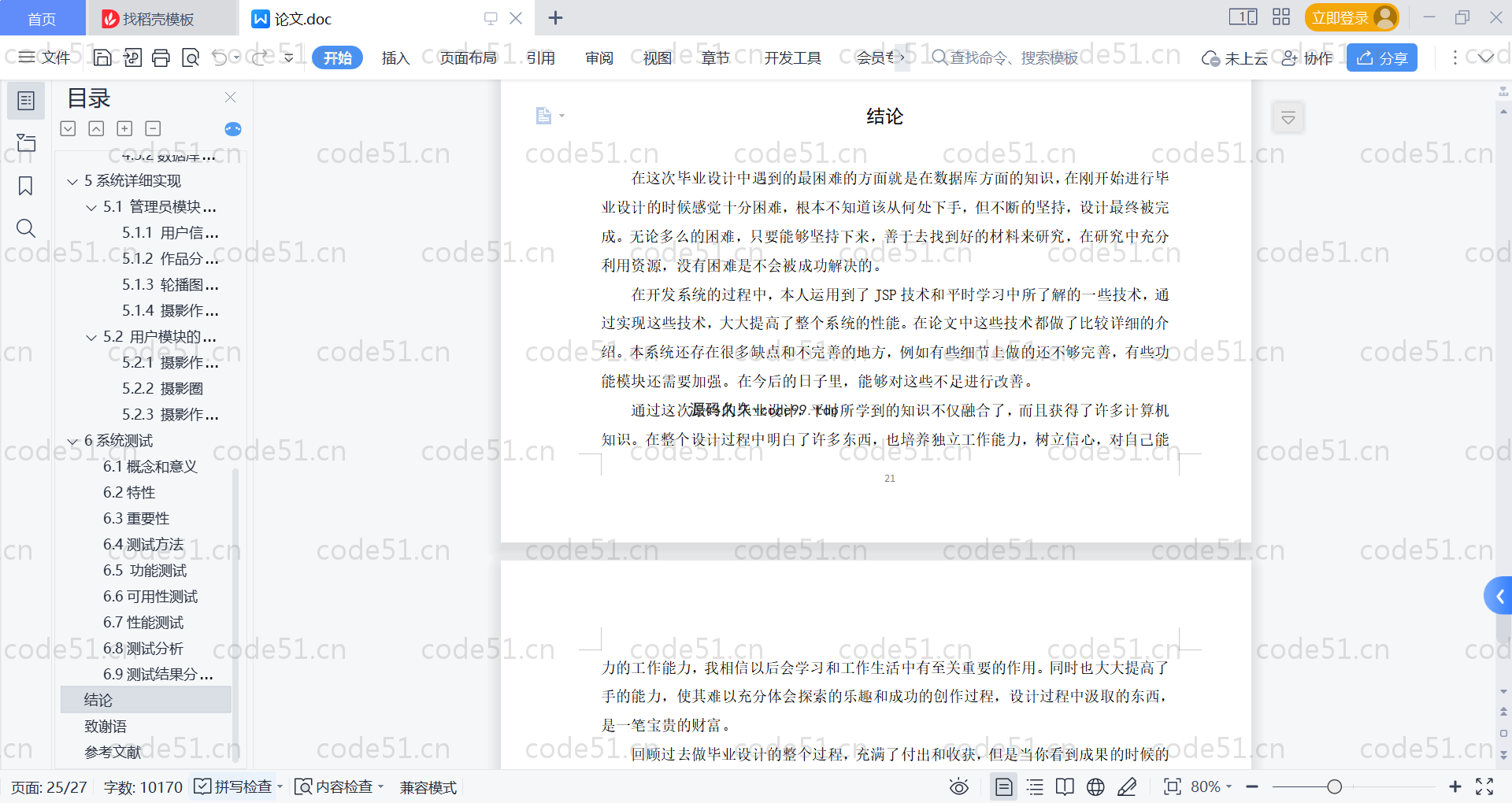The height and width of the screenshot is (803, 1512).
Task: Open the 文件 menu
Action: 45,57
